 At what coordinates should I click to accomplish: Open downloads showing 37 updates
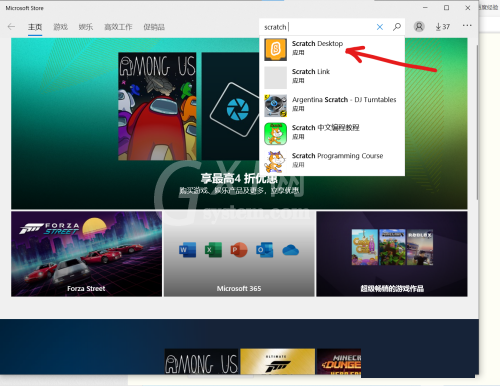pyautogui.click(x=443, y=27)
